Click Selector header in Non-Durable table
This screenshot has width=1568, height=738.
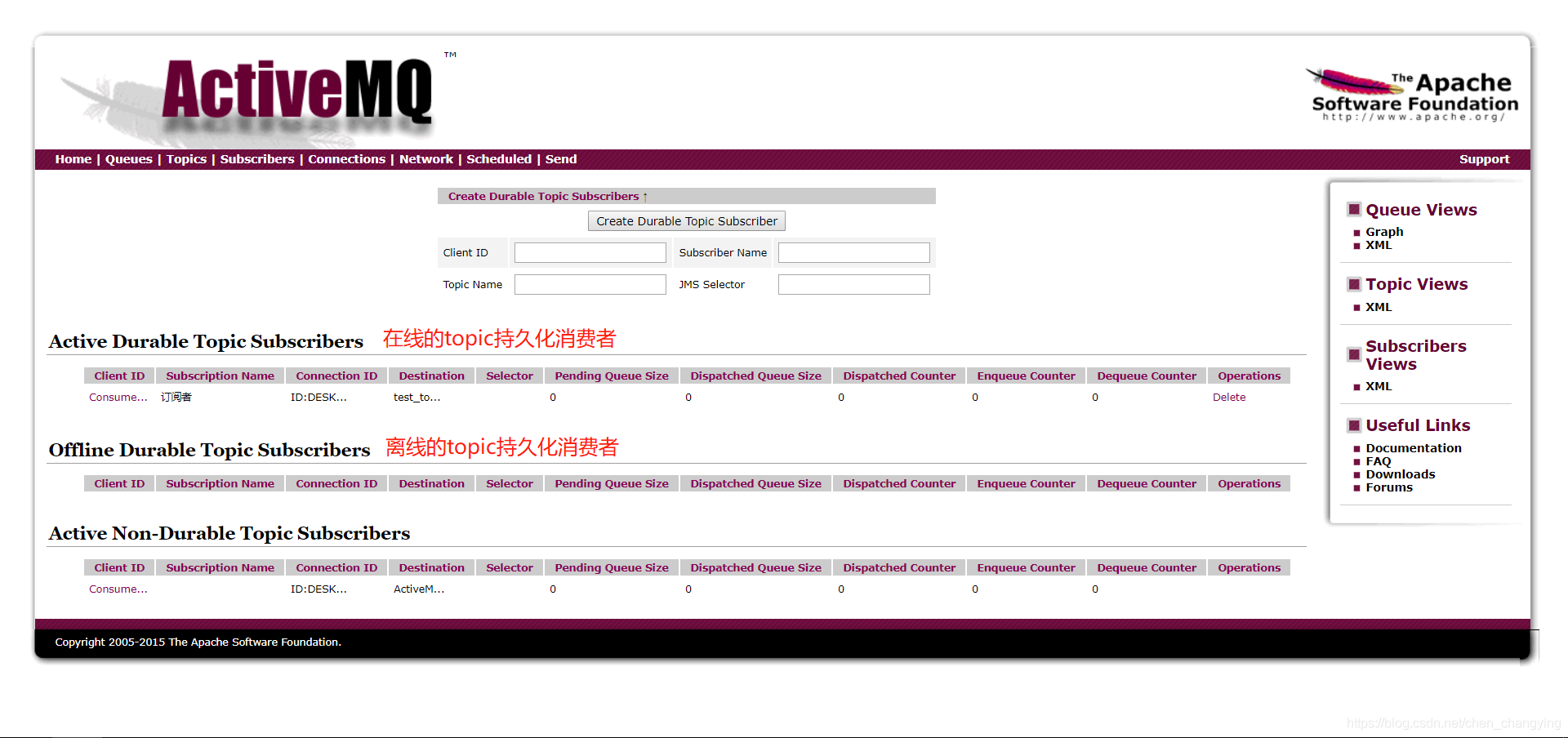click(x=510, y=567)
